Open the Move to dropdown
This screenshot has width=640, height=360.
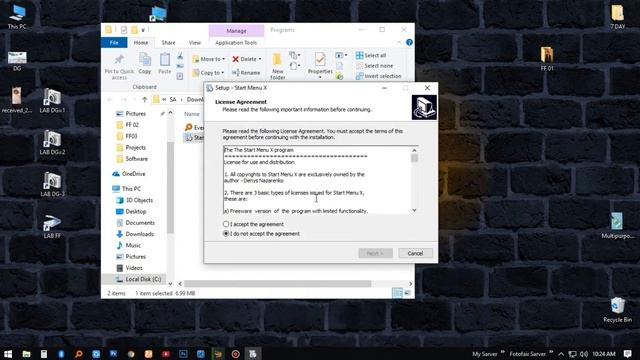pyautogui.click(x=209, y=59)
